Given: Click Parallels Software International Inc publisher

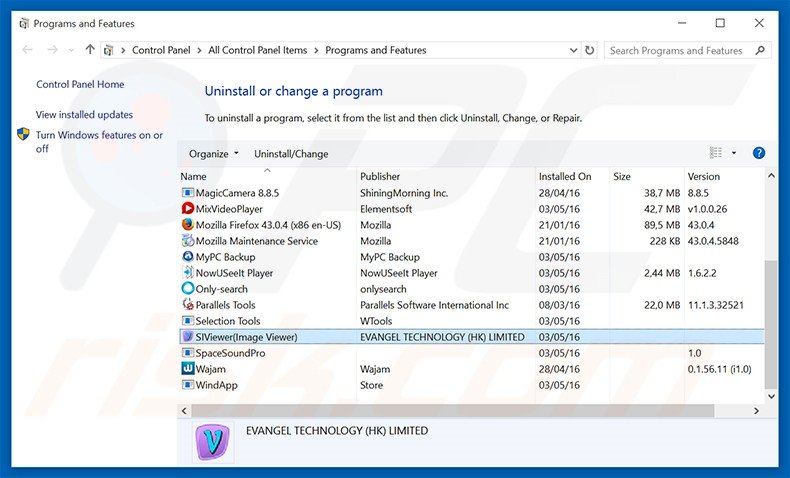Looking at the screenshot, I should coord(434,305).
